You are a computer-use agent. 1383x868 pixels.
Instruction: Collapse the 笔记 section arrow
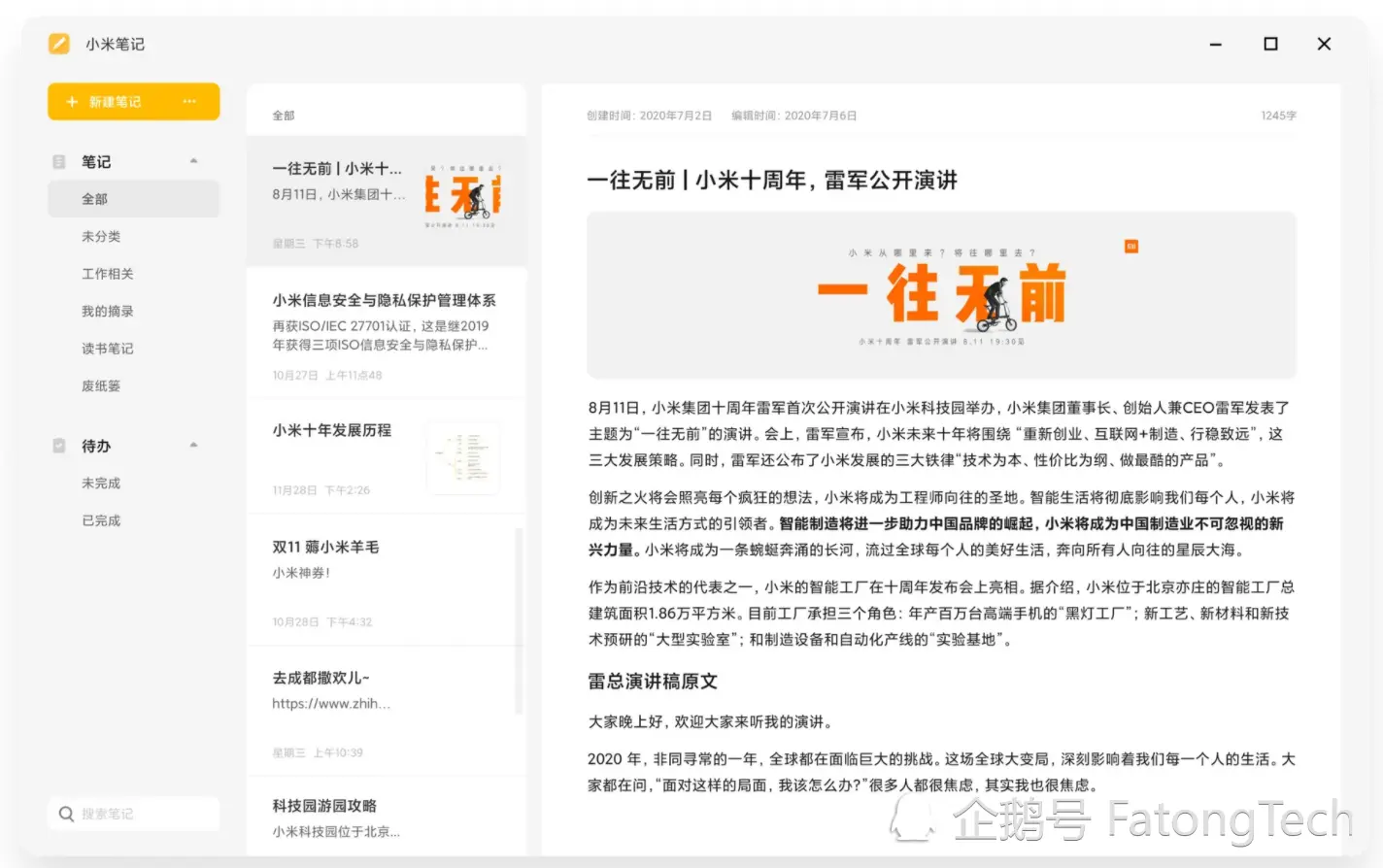coord(193,161)
